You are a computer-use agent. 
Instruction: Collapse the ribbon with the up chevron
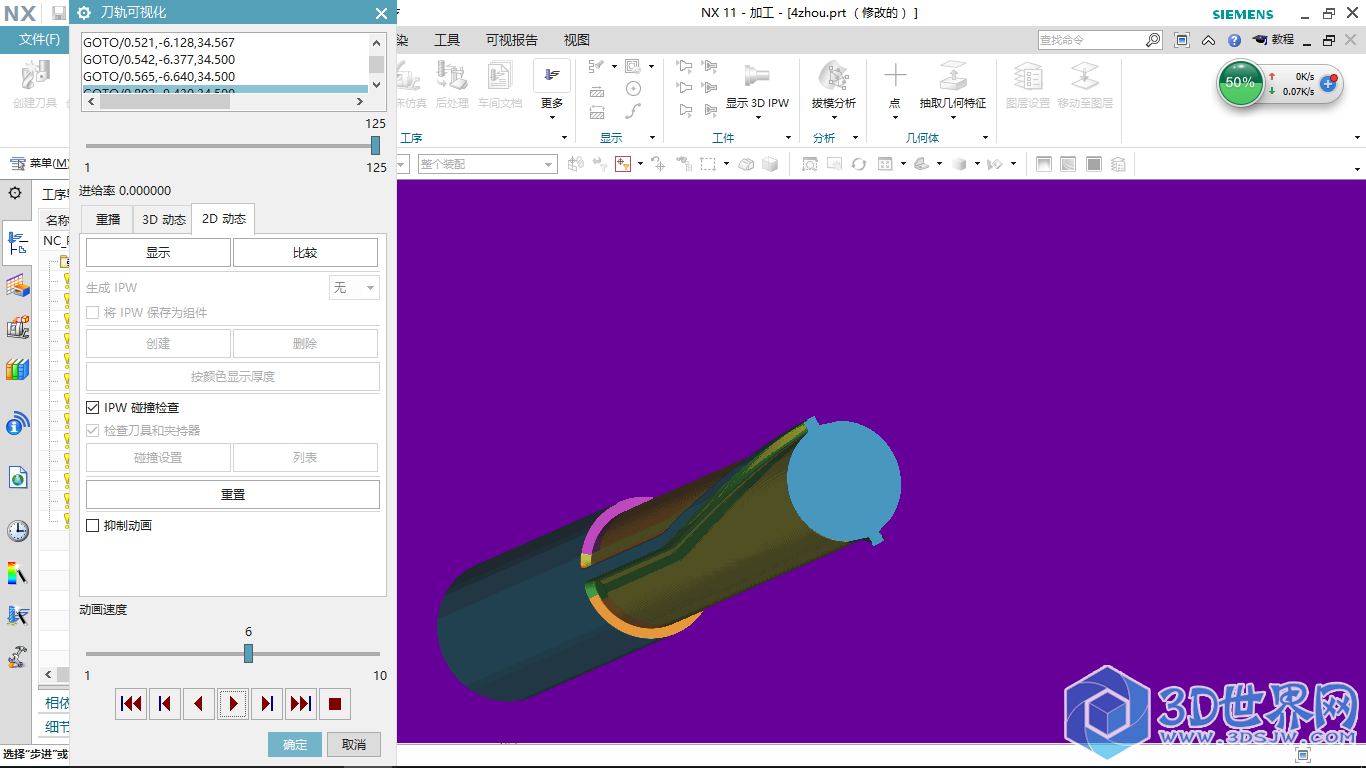[x=1208, y=40]
